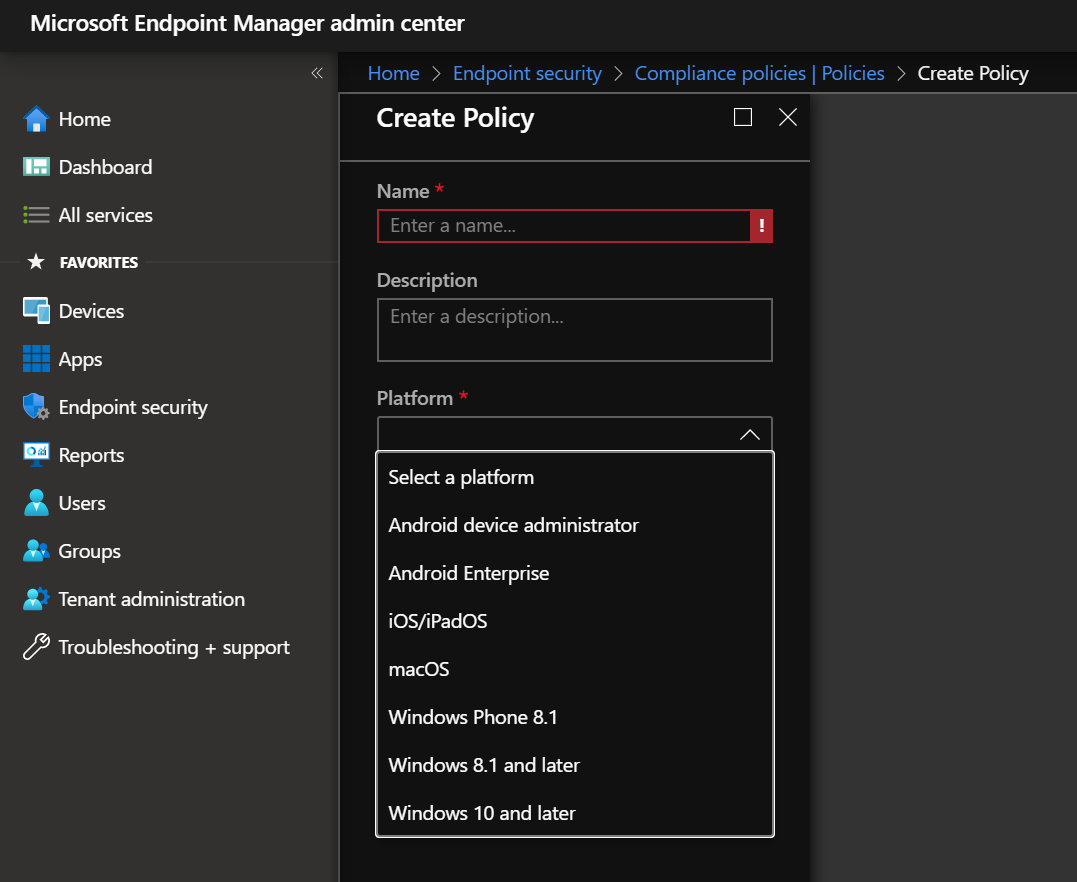Click the FAVORITES star icon
Screen dimensions: 1077x882
pos(37,262)
